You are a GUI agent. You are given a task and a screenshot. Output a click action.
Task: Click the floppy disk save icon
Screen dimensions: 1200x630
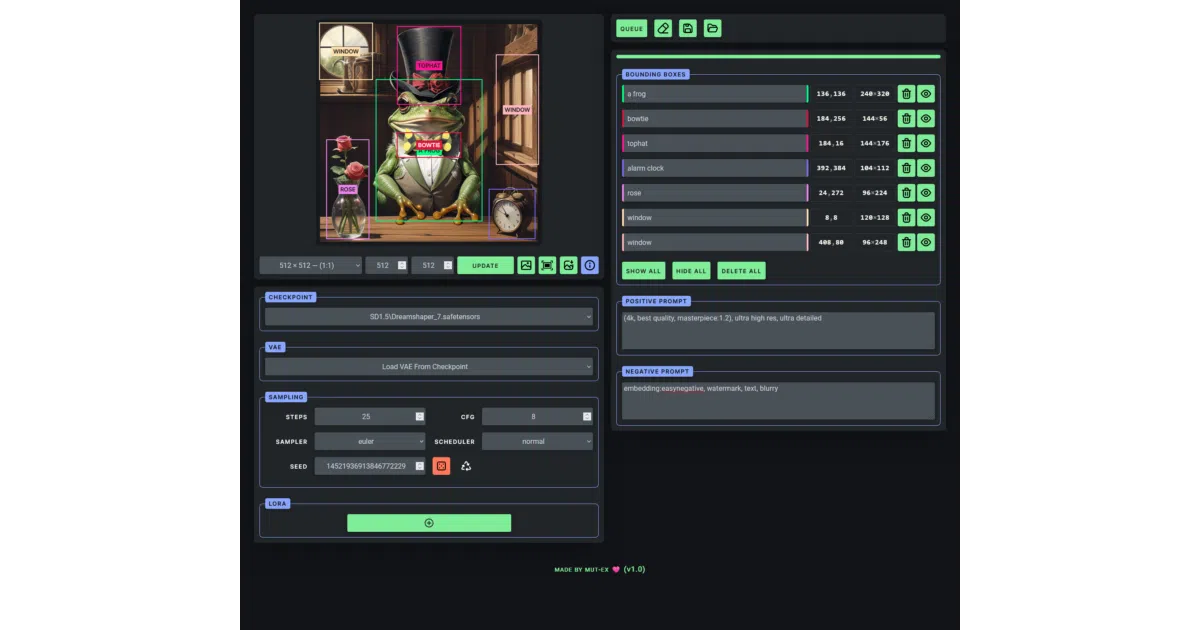pos(688,29)
